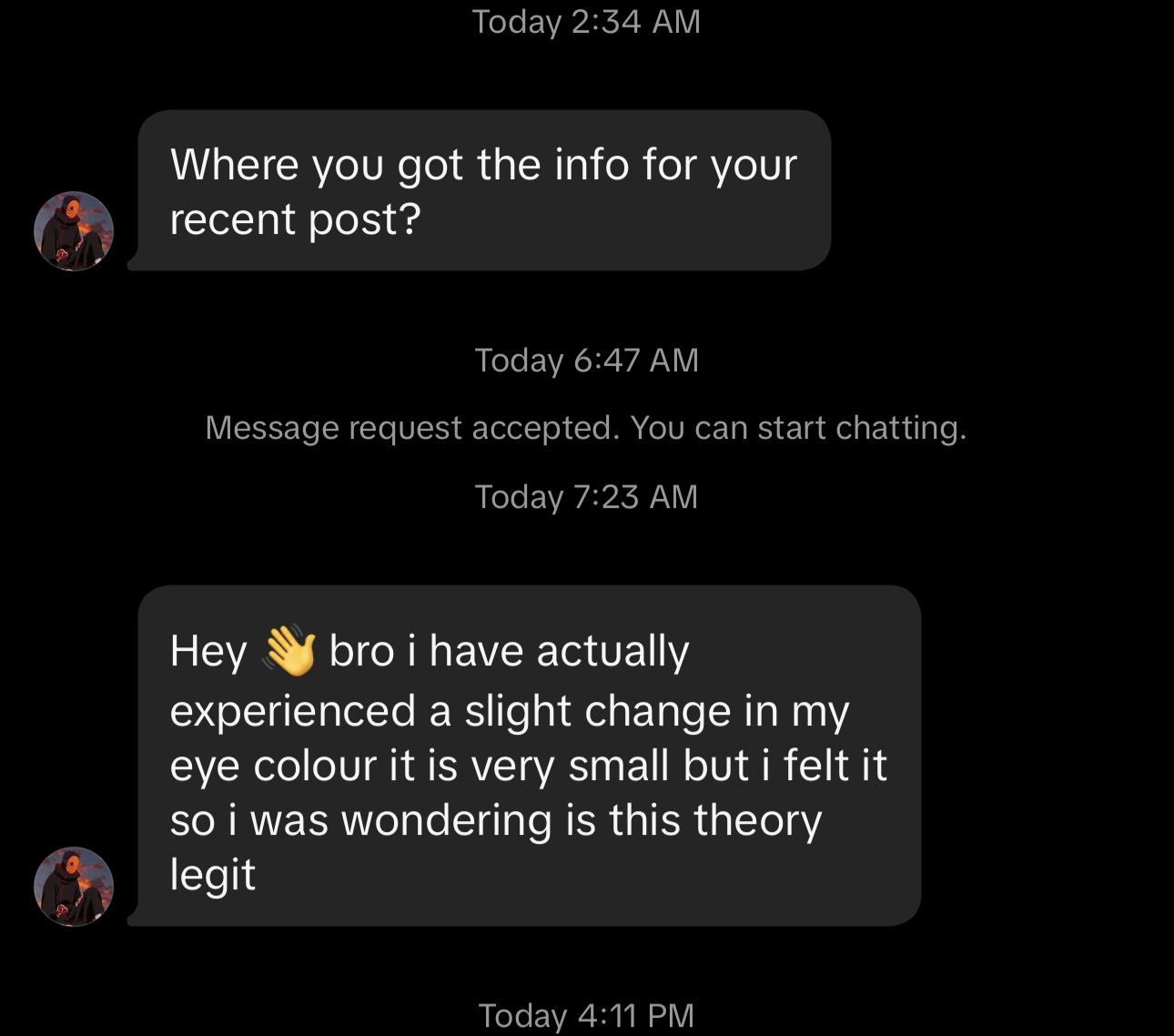Open the avatar beside the "recent post" message

[74, 231]
